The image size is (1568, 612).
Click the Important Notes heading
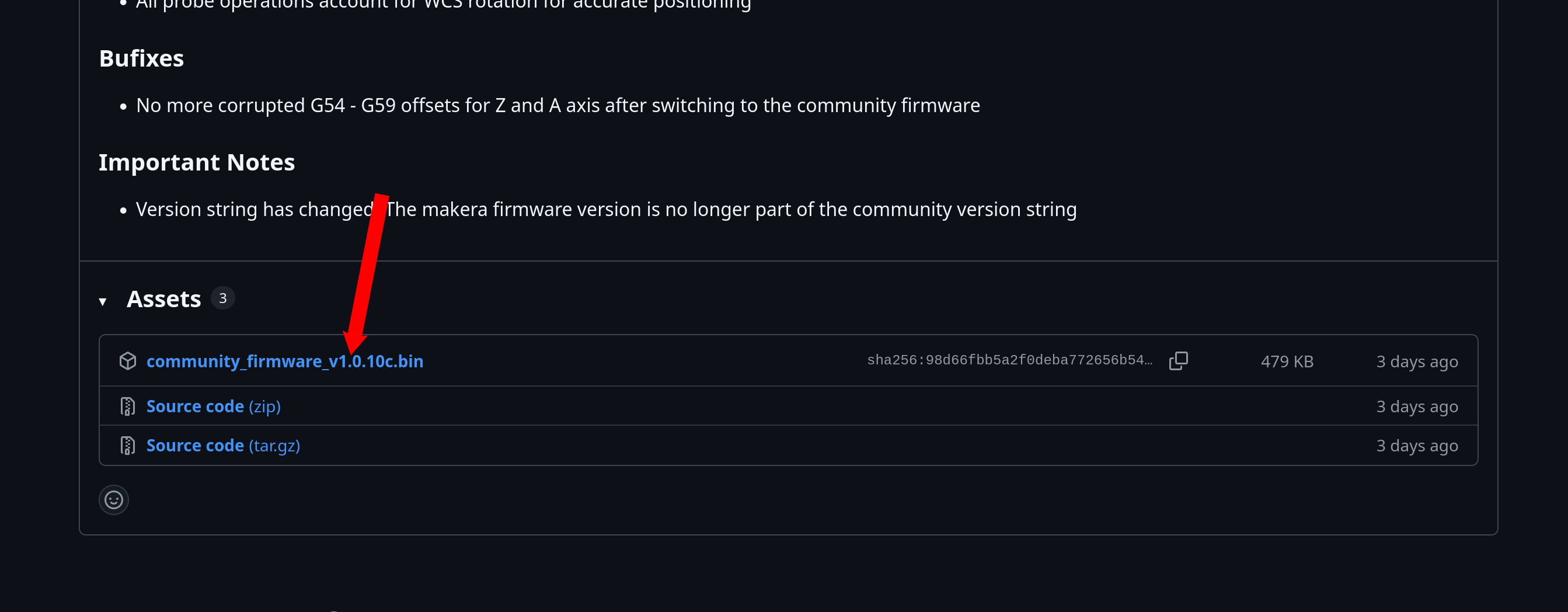tap(197, 162)
